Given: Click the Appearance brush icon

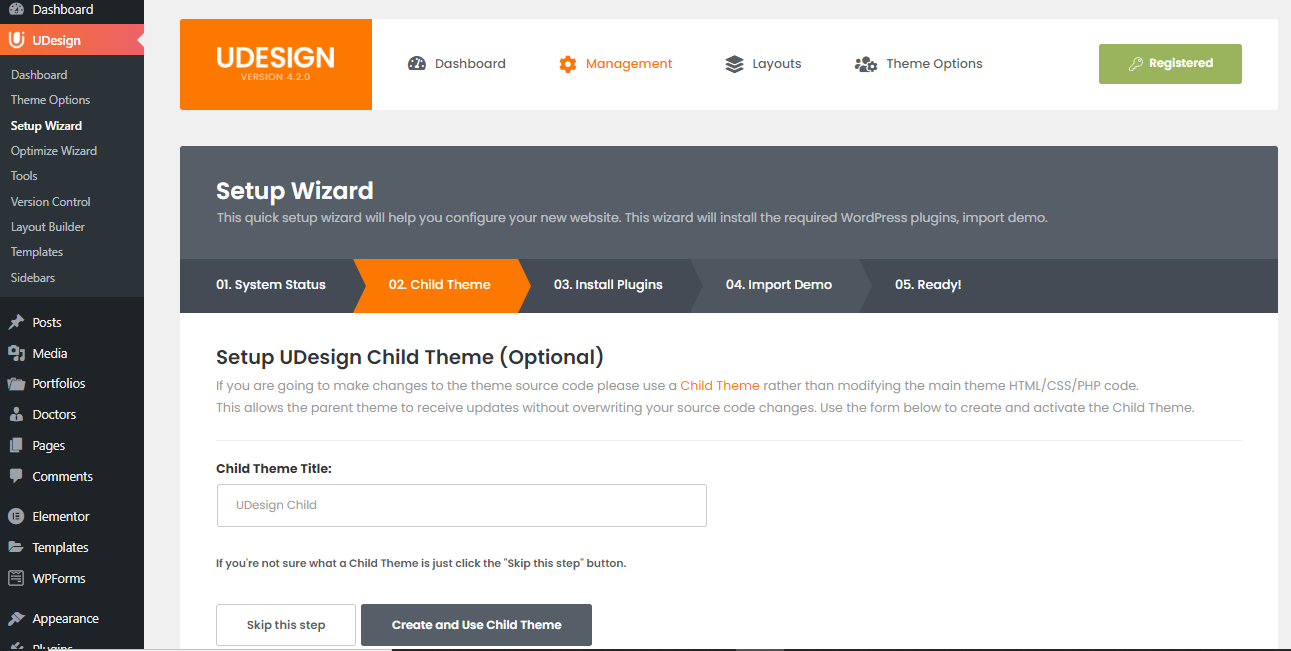Looking at the screenshot, I should pyautogui.click(x=16, y=618).
